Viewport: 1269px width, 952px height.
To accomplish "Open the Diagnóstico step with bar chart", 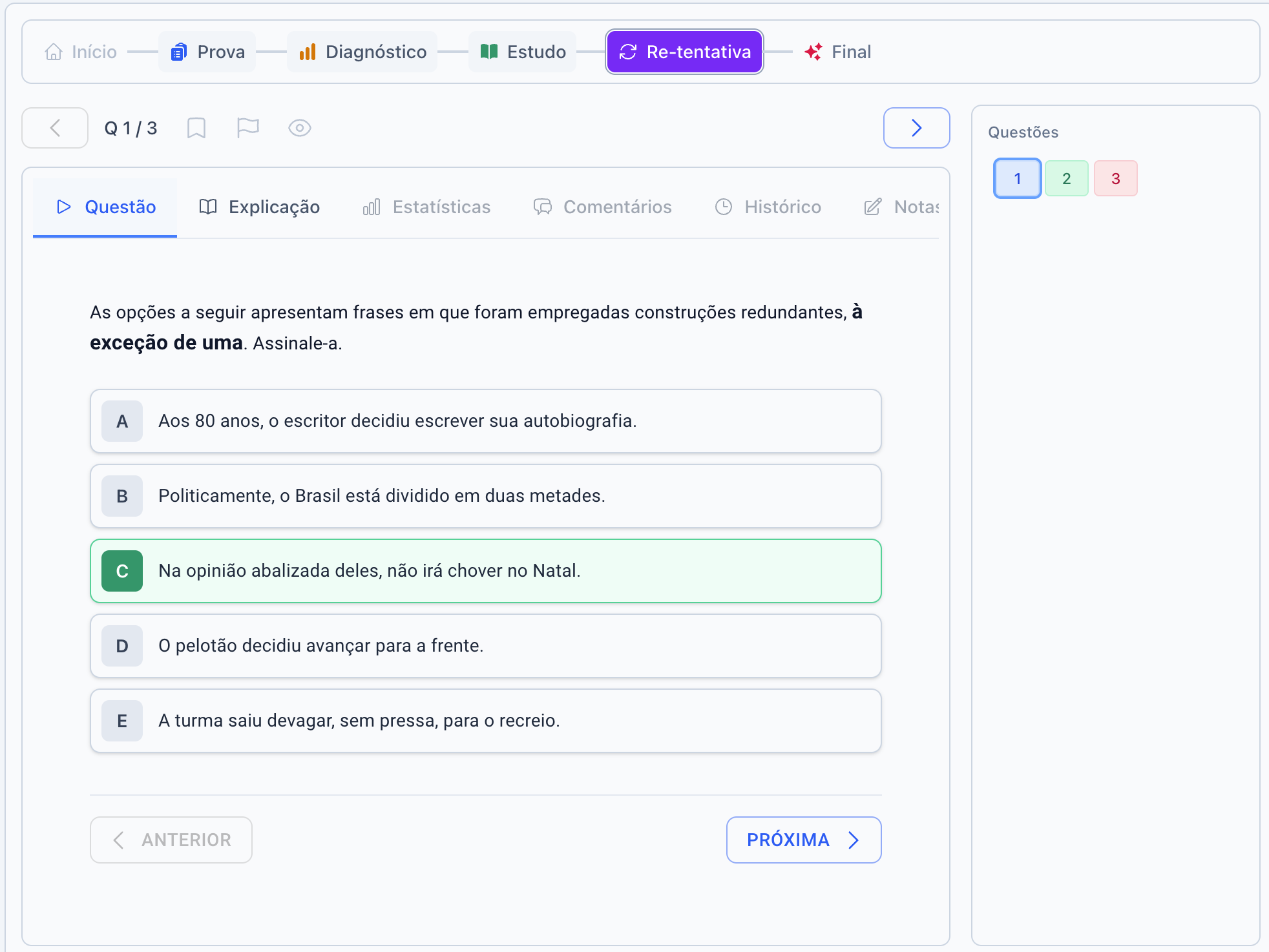I will coord(362,52).
